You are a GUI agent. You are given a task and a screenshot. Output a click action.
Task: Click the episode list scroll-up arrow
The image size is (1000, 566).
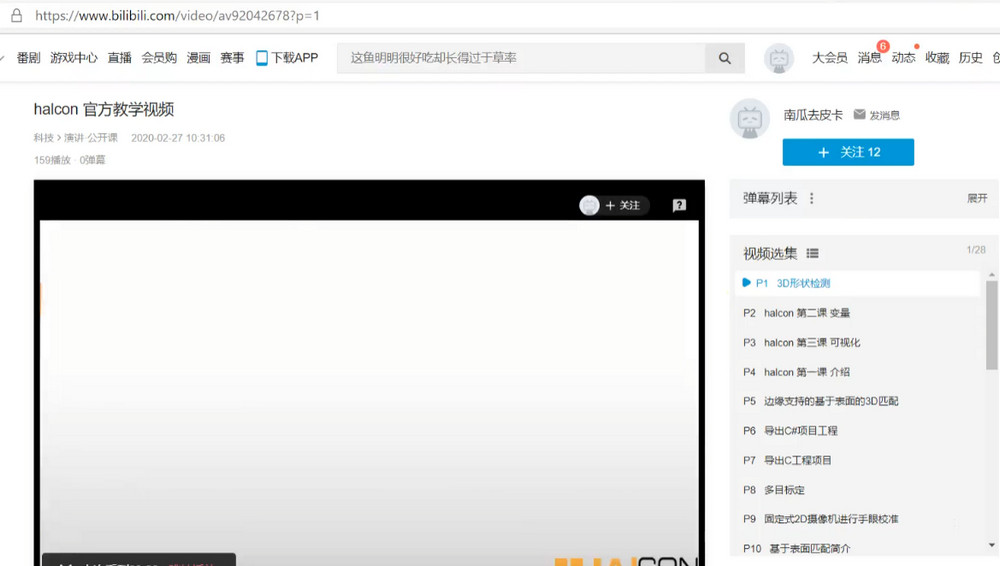(991, 274)
